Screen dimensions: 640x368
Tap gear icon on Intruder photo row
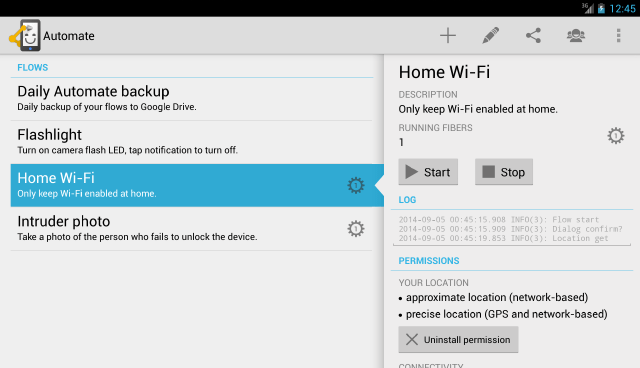[356, 228]
